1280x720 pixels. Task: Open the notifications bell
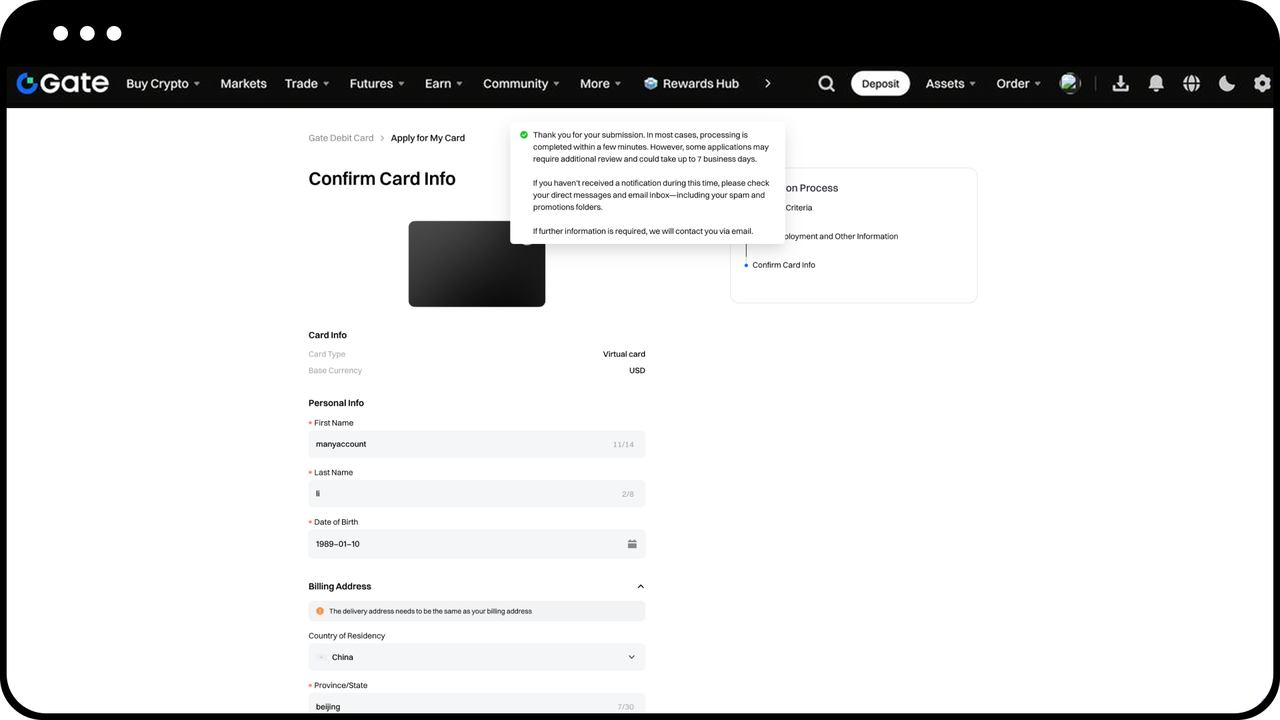point(1156,84)
